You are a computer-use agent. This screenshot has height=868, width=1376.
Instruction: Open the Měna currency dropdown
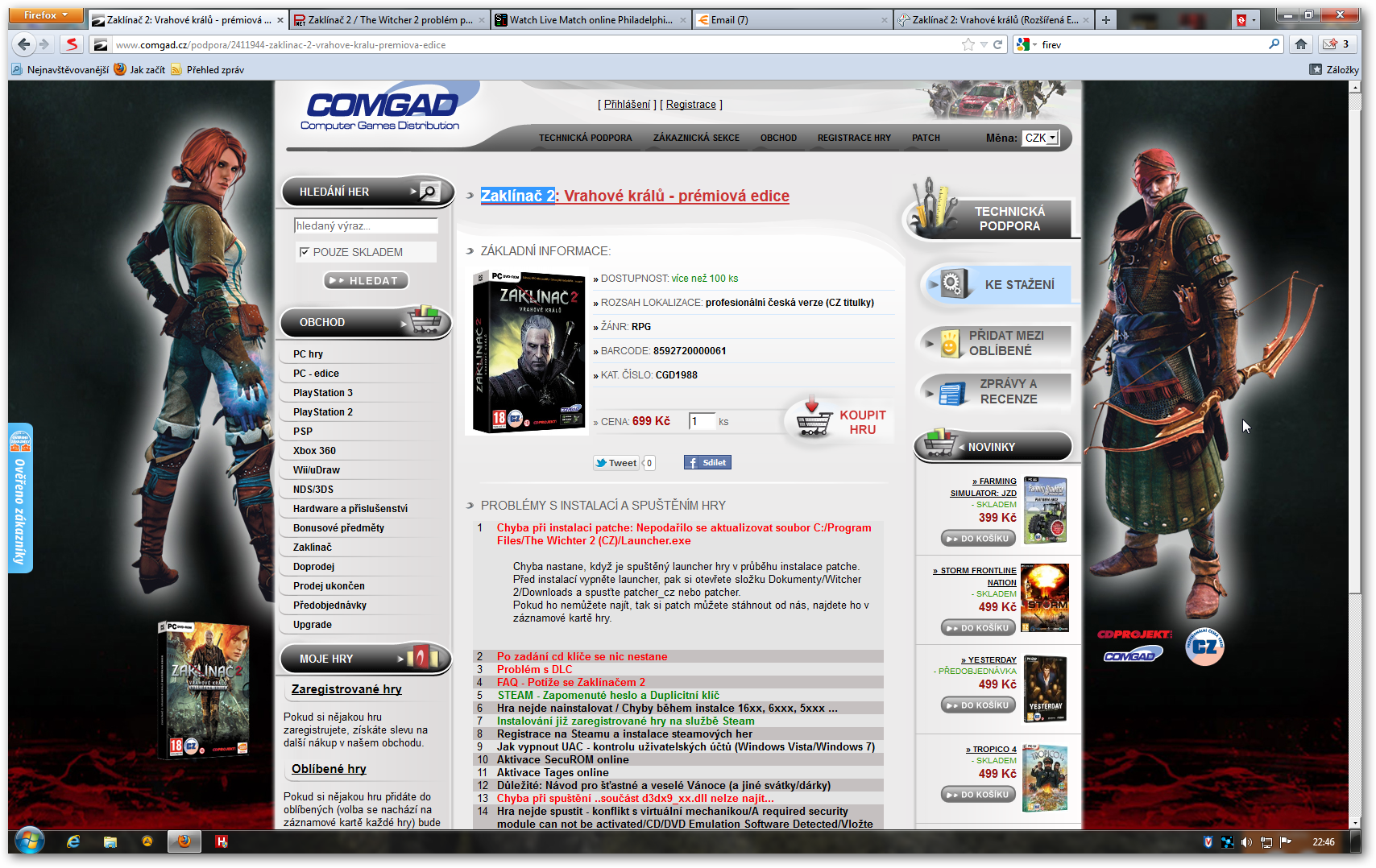(x=1040, y=138)
